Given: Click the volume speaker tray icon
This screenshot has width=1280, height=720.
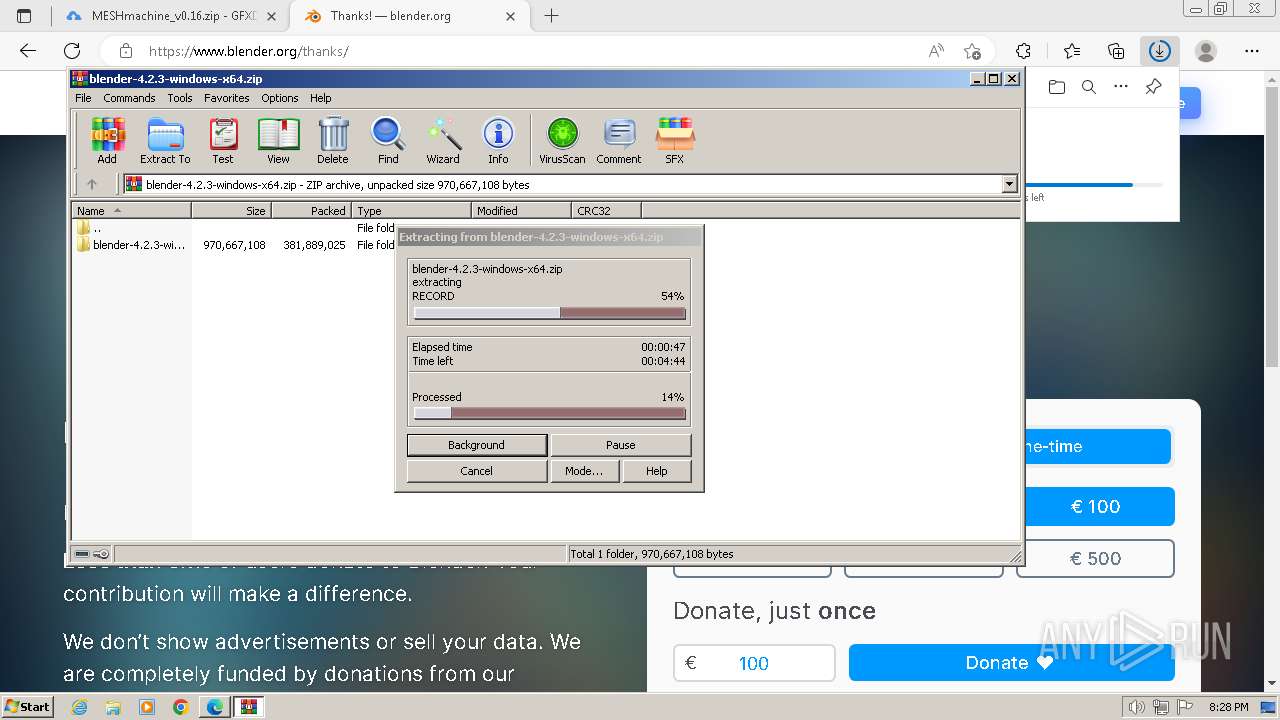Looking at the screenshot, I should coord(1135,707).
